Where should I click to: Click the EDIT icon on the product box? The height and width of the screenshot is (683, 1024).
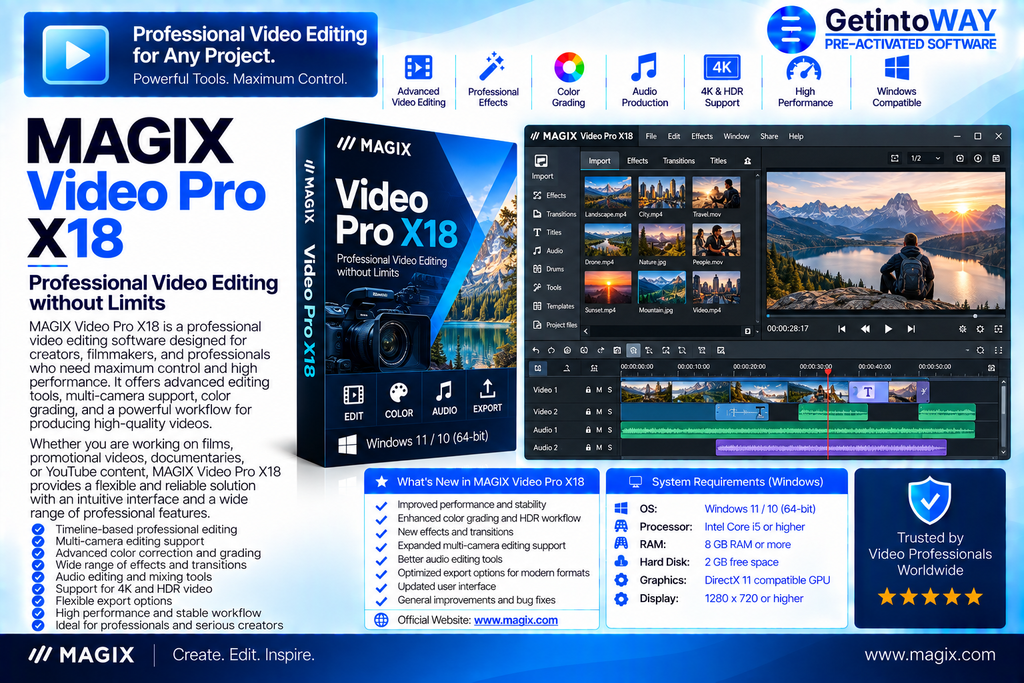coord(353,395)
